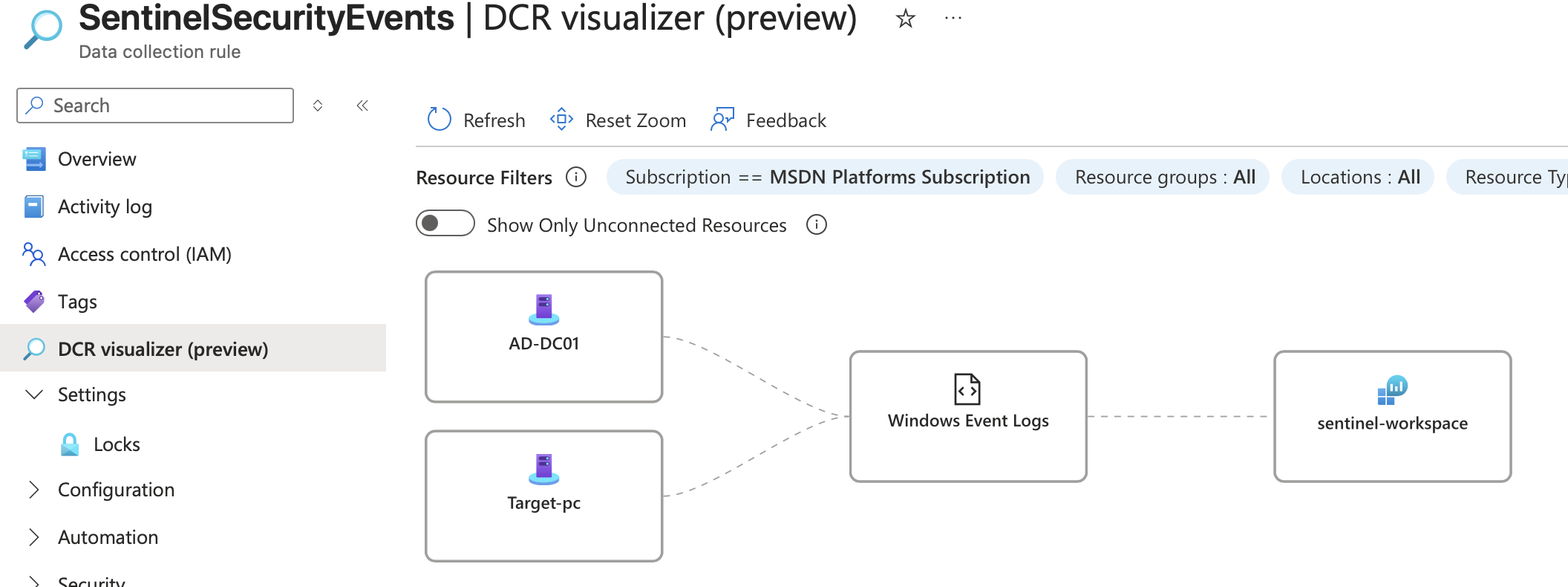Click the Locks padlock icon
The image size is (1568, 587).
pyautogui.click(x=70, y=444)
